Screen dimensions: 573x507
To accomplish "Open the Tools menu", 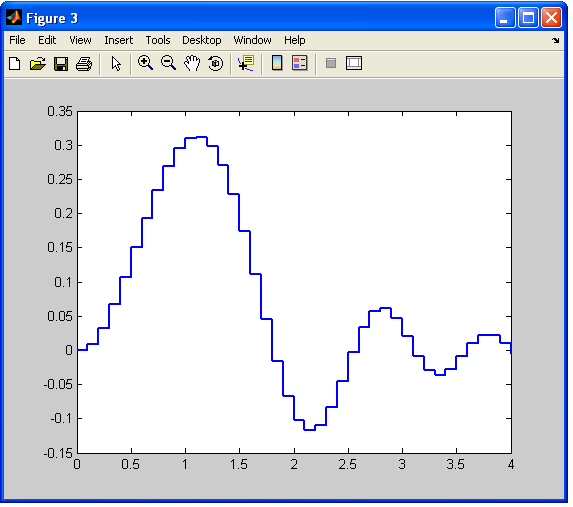I will point(158,40).
